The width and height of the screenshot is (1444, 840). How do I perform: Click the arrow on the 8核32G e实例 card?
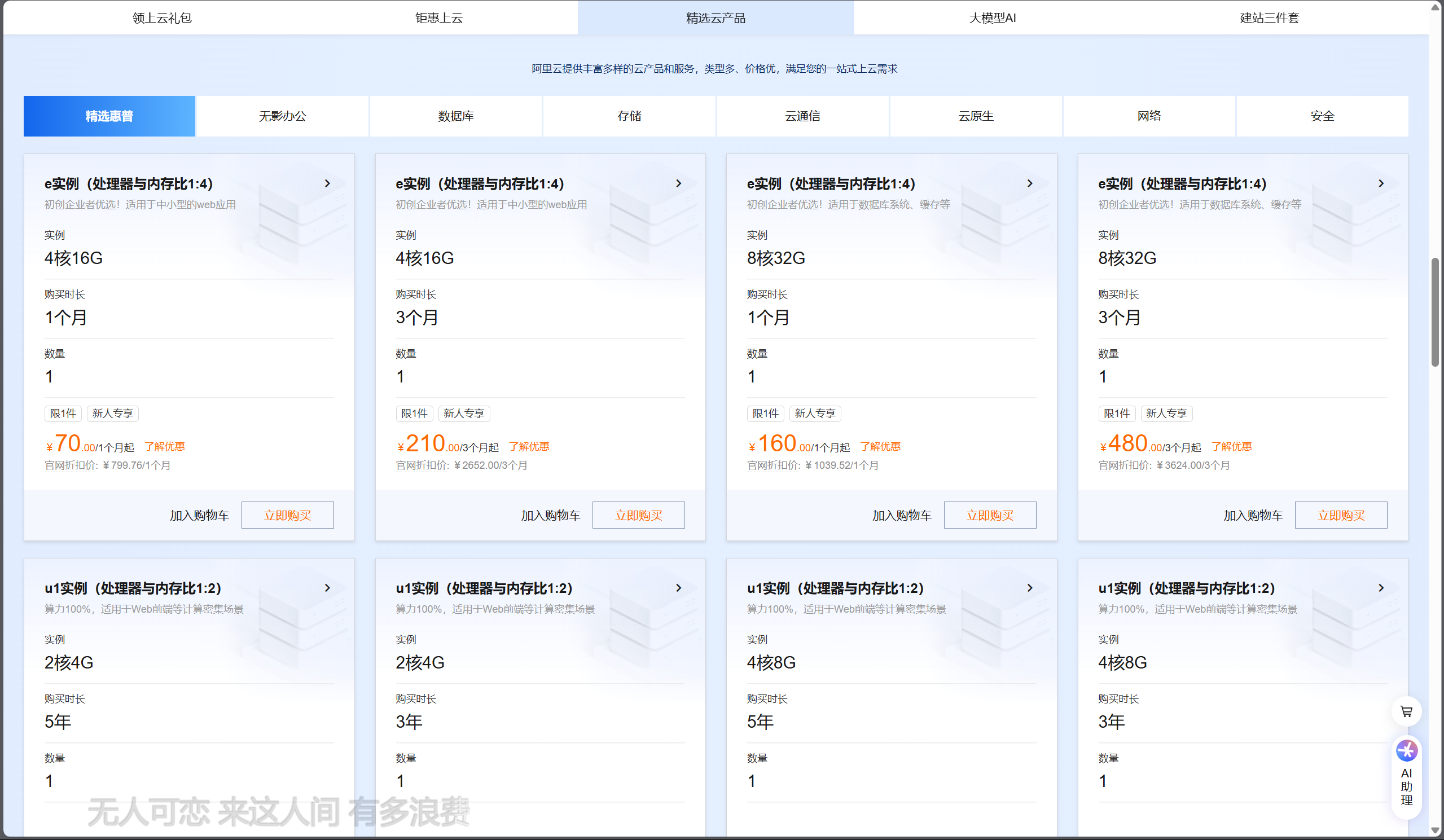pos(1030,183)
